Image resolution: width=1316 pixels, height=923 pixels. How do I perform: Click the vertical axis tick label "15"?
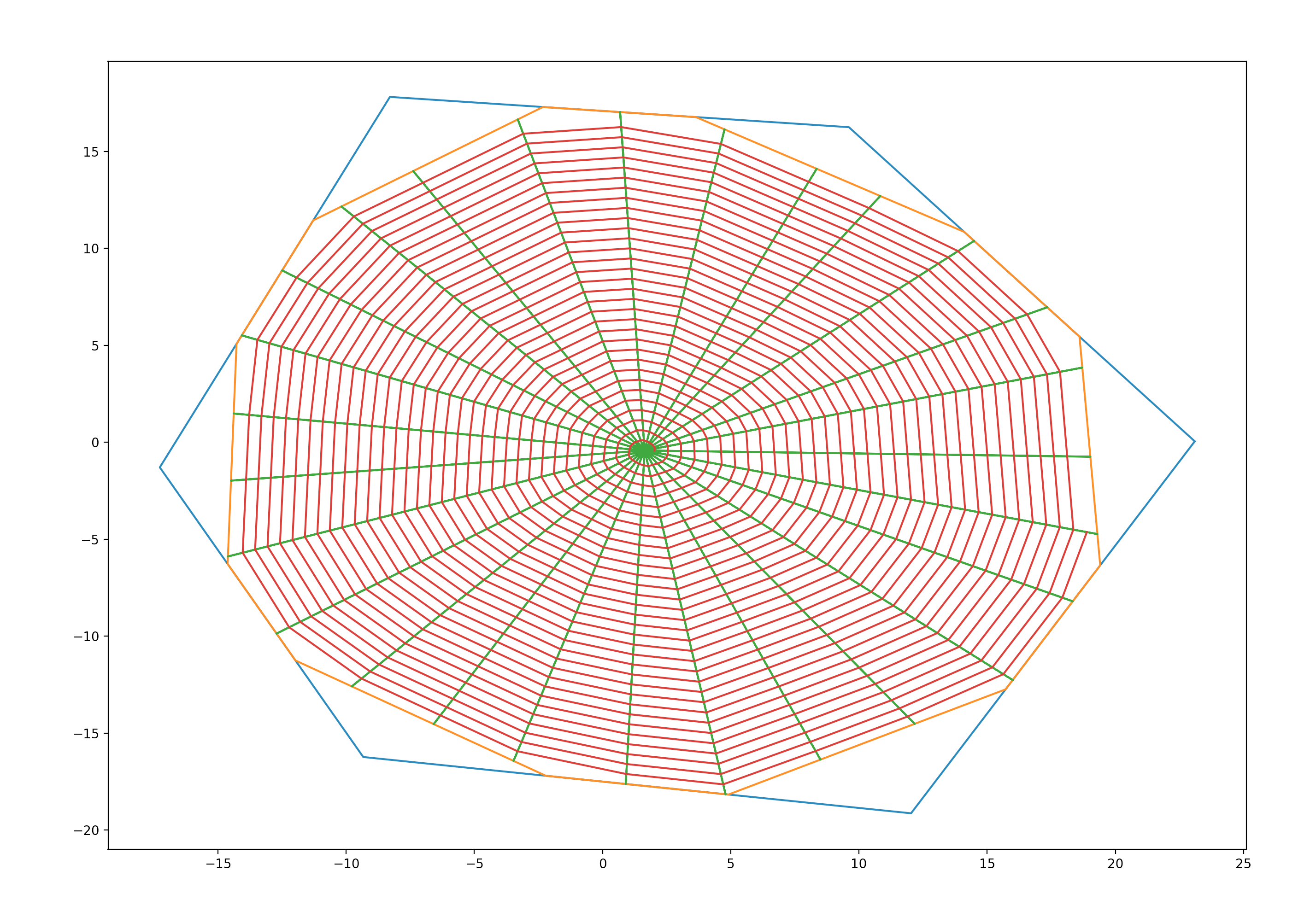91,152
